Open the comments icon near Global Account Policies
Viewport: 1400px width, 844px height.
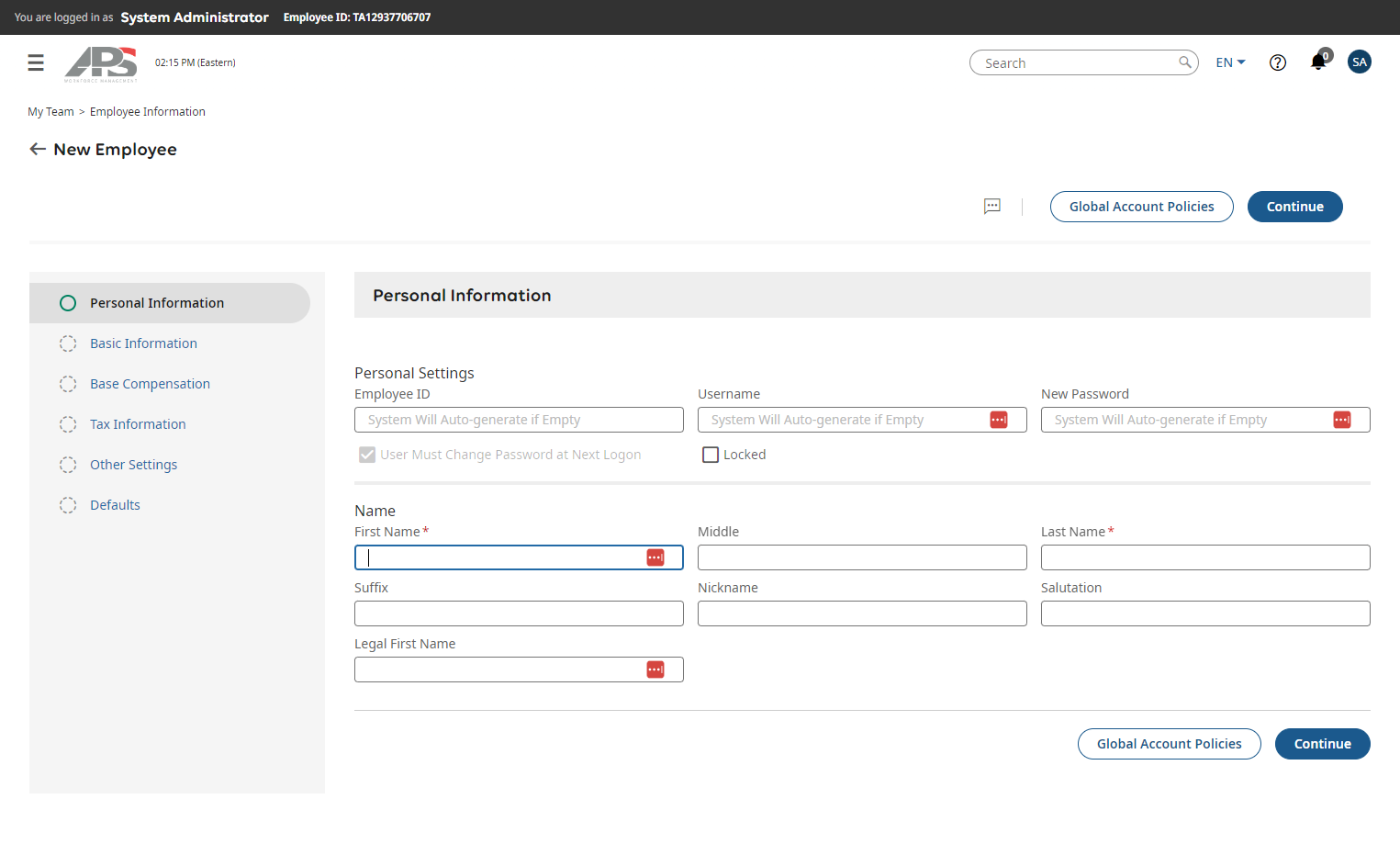coord(992,207)
